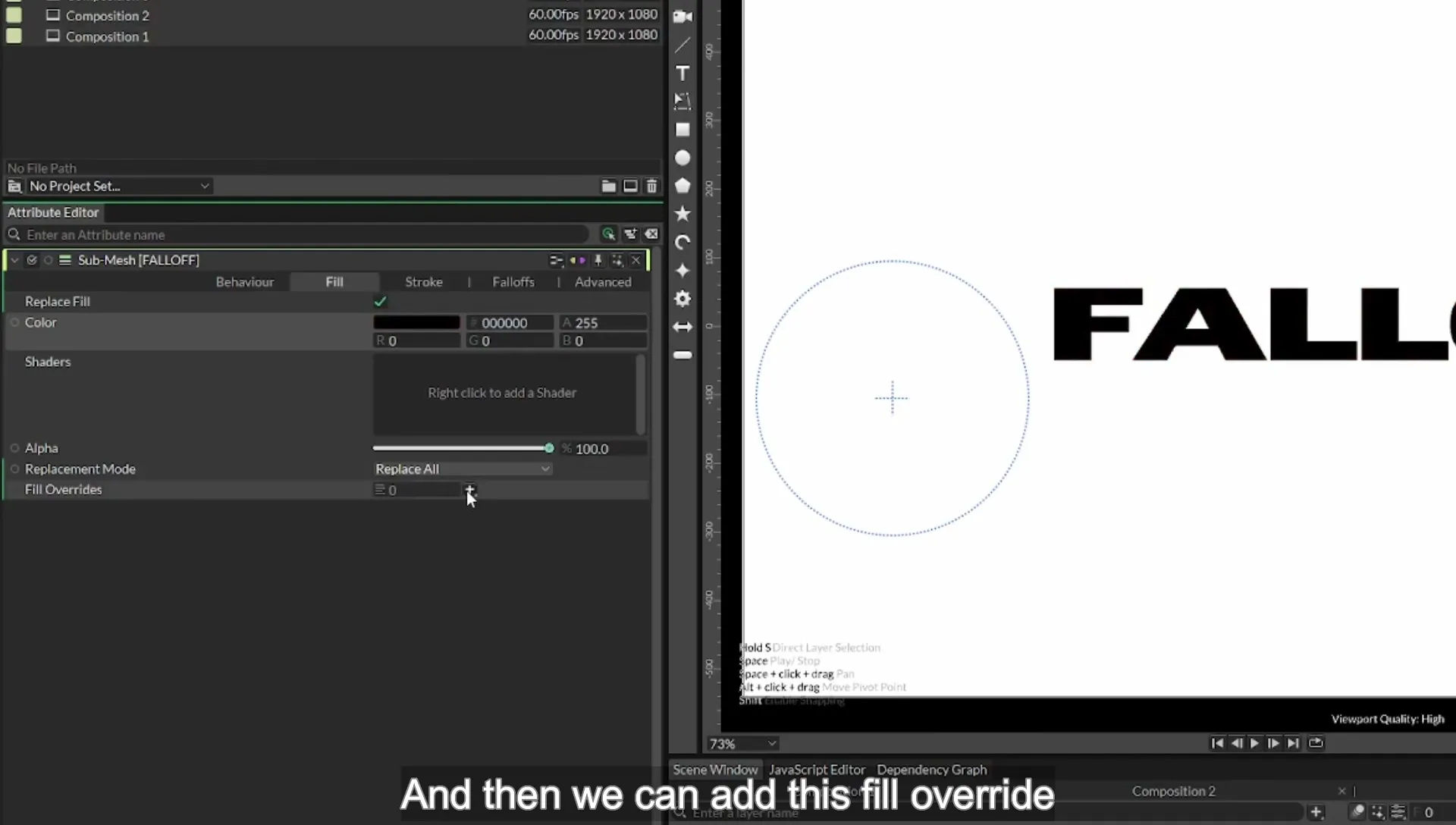Switch to the Advanced tab

[x=603, y=282]
